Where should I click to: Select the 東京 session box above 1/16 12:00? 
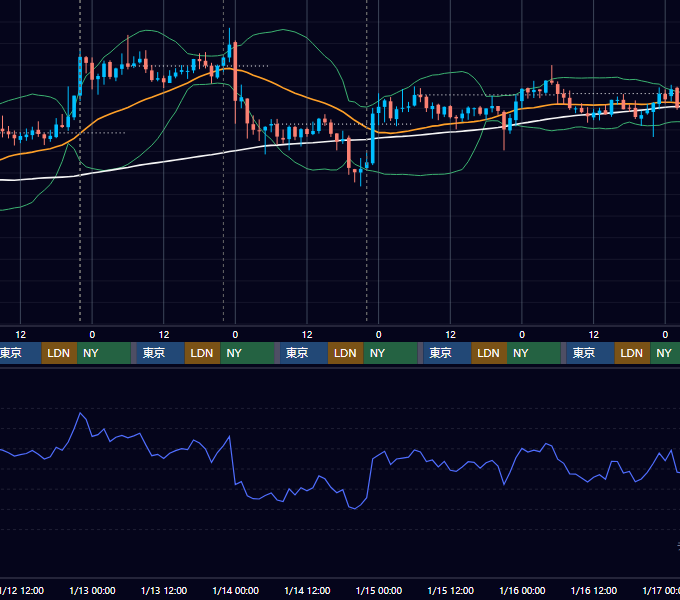click(x=590, y=353)
